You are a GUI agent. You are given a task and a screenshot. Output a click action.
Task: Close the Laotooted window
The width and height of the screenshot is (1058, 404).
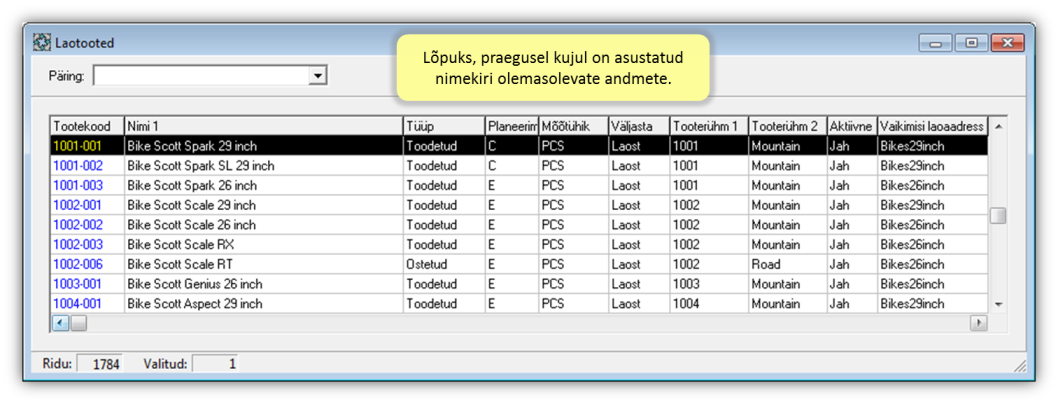click(1008, 43)
